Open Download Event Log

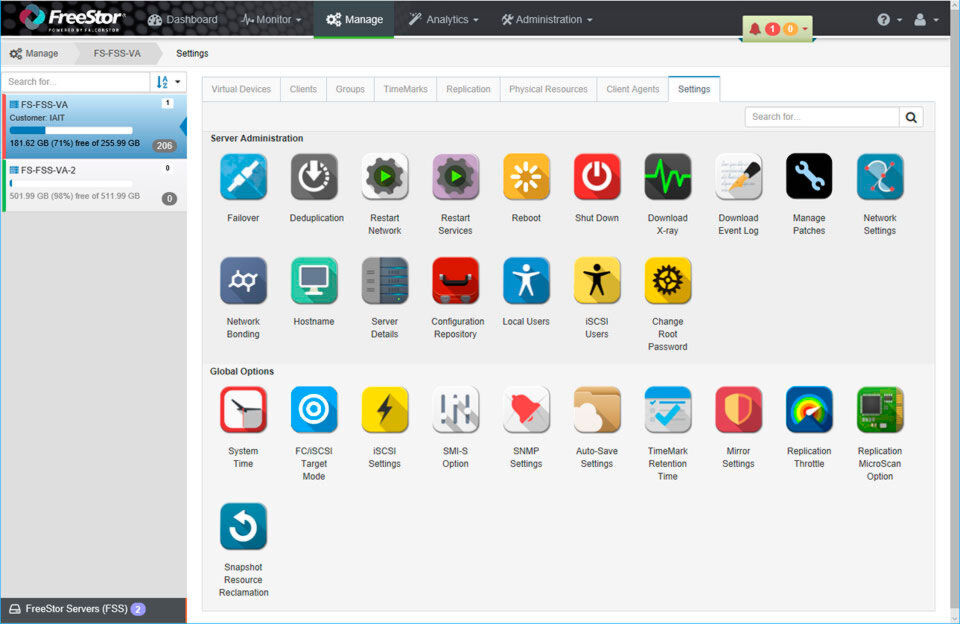pos(738,177)
